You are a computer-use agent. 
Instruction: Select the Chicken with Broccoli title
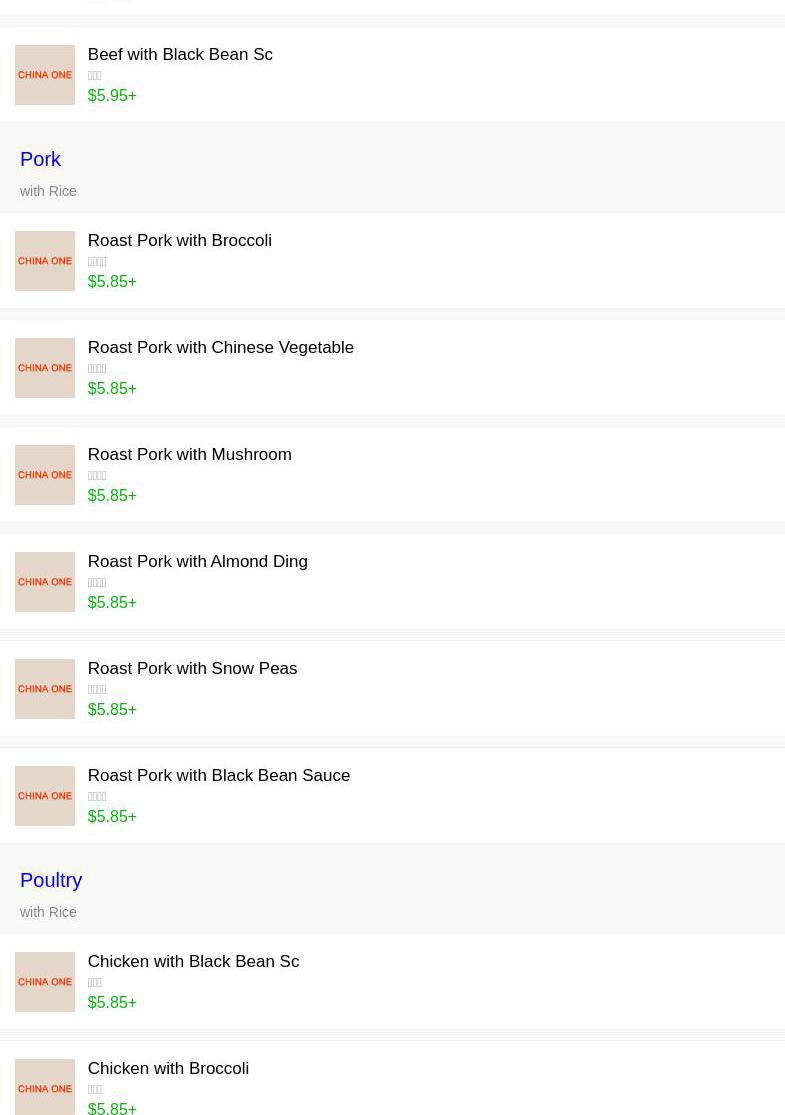(168, 1069)
